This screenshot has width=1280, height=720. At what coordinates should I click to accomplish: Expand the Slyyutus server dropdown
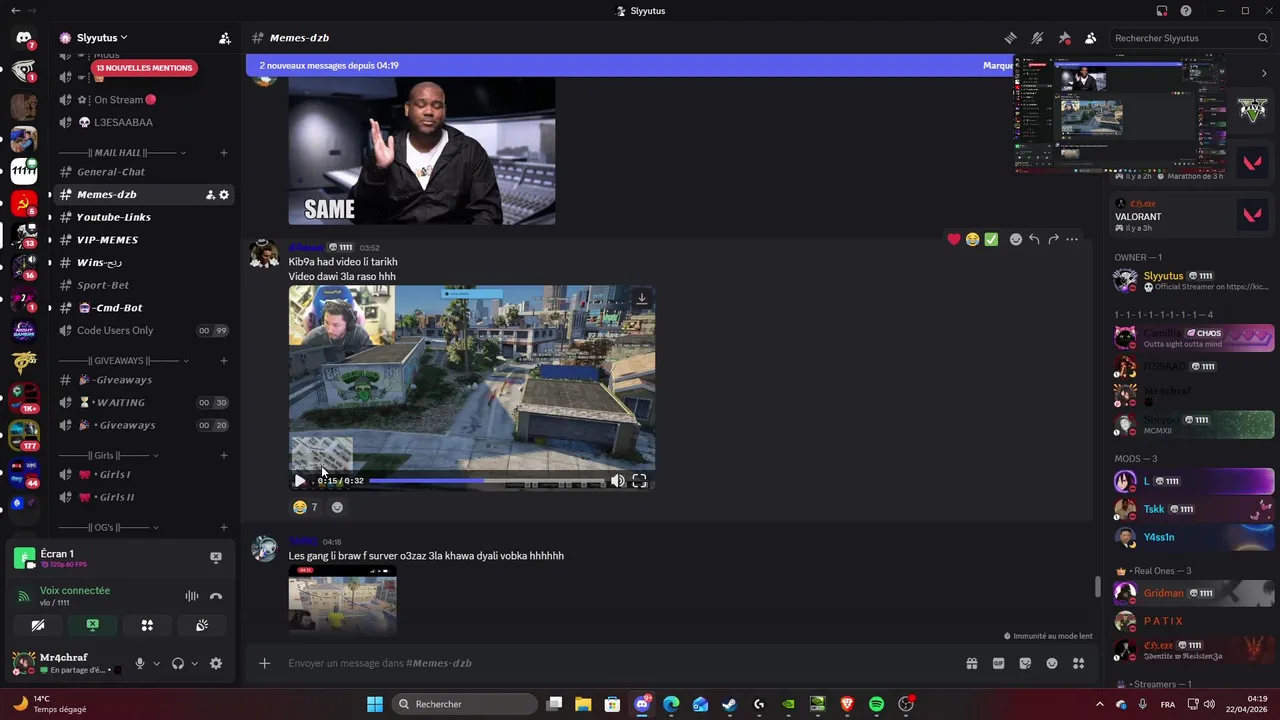pyautogui.click(x=102, y=38)
